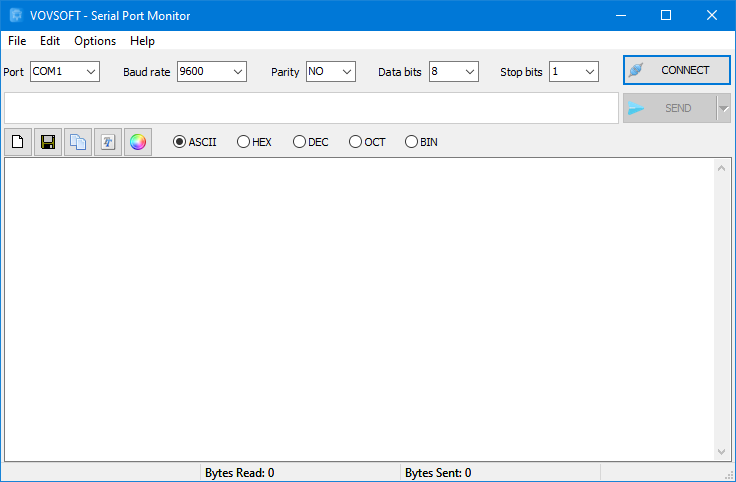Click inside the serial output text area
This screenshot has width=736, height=482.
(359, 310)
